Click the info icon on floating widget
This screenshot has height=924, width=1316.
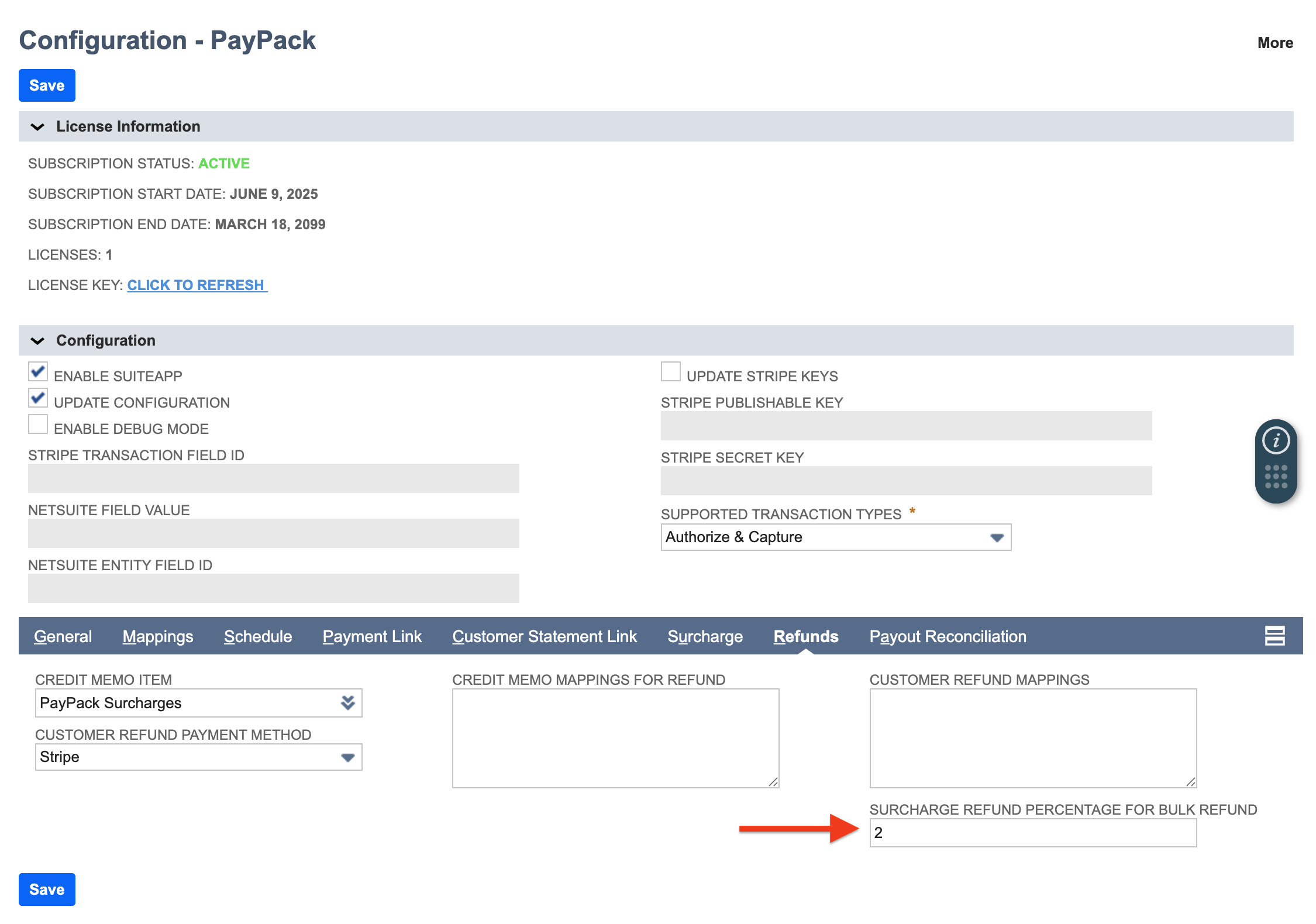1276,440
